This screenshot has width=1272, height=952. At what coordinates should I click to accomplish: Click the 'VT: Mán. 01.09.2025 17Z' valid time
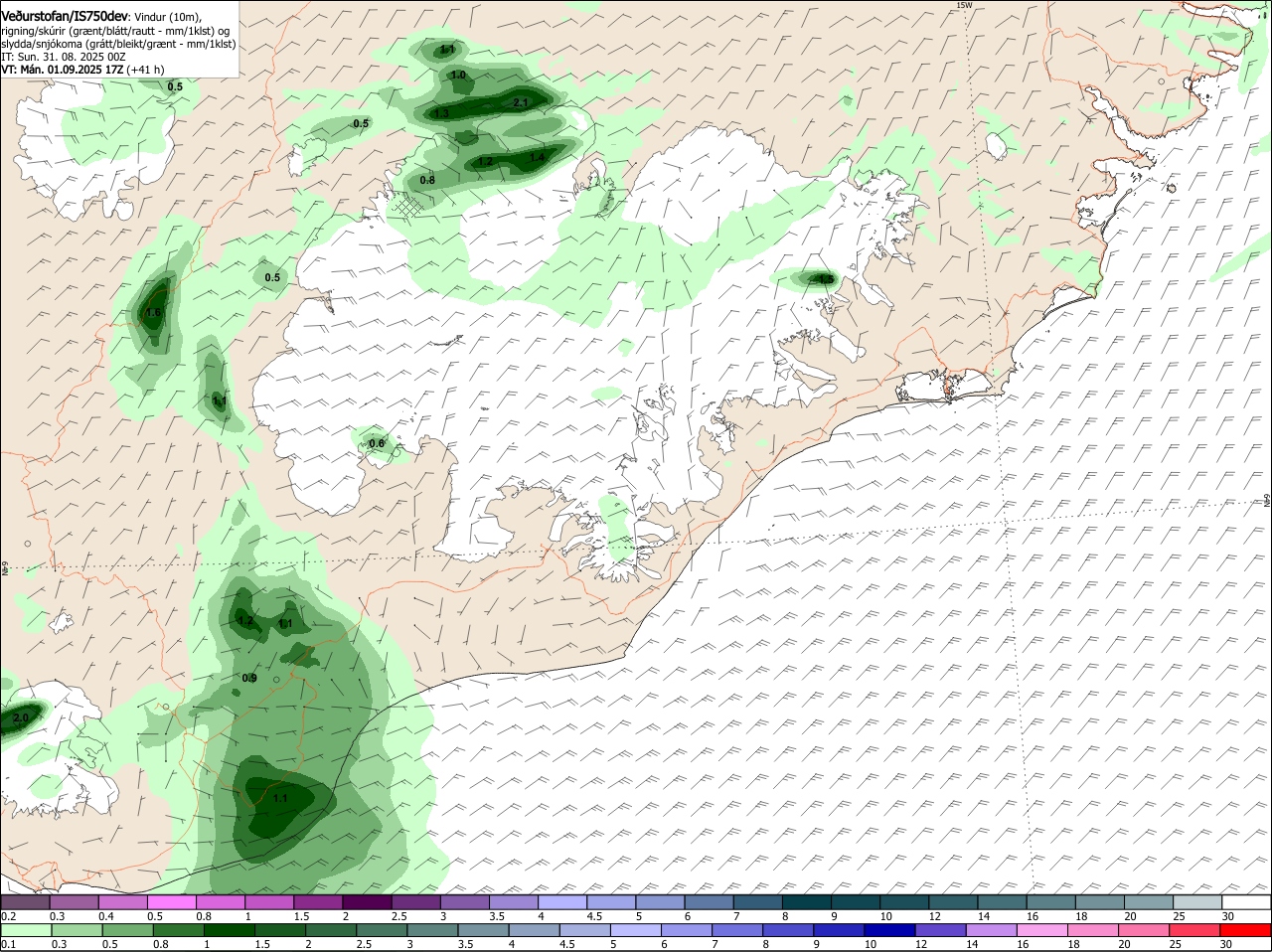tap(62, 70)
